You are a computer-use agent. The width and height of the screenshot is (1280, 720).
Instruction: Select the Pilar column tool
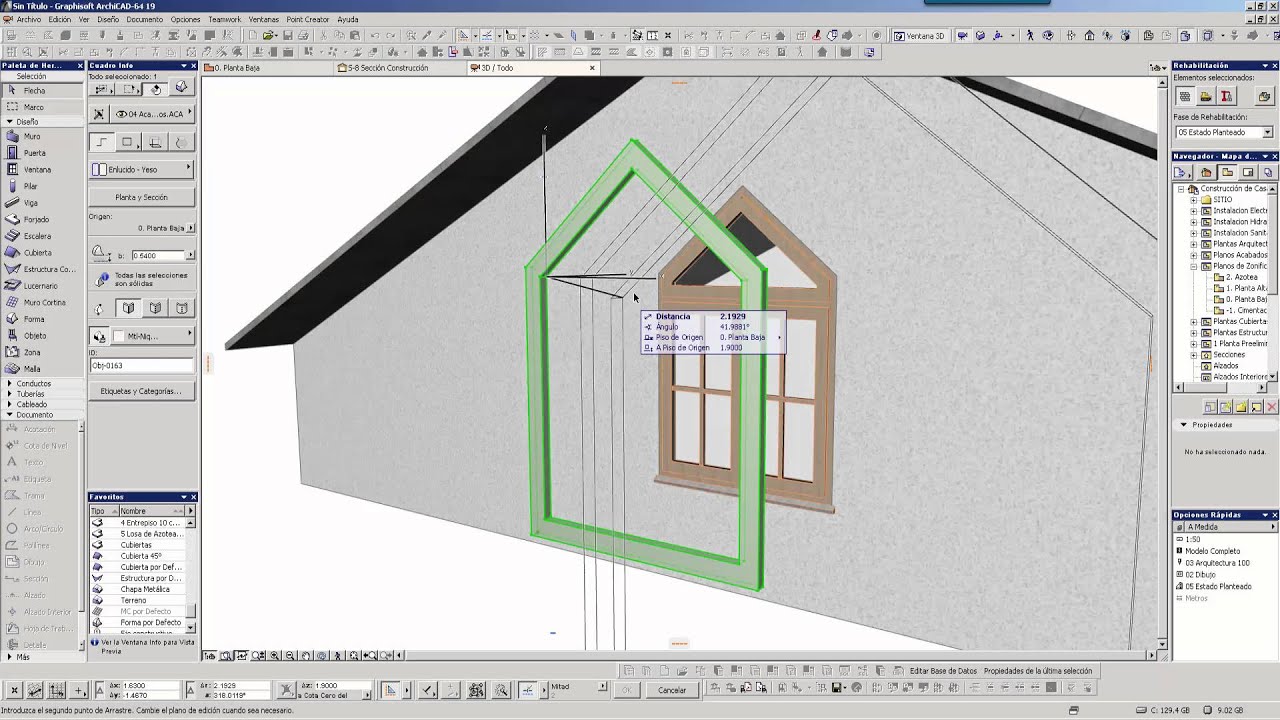(x=41, y=186)
